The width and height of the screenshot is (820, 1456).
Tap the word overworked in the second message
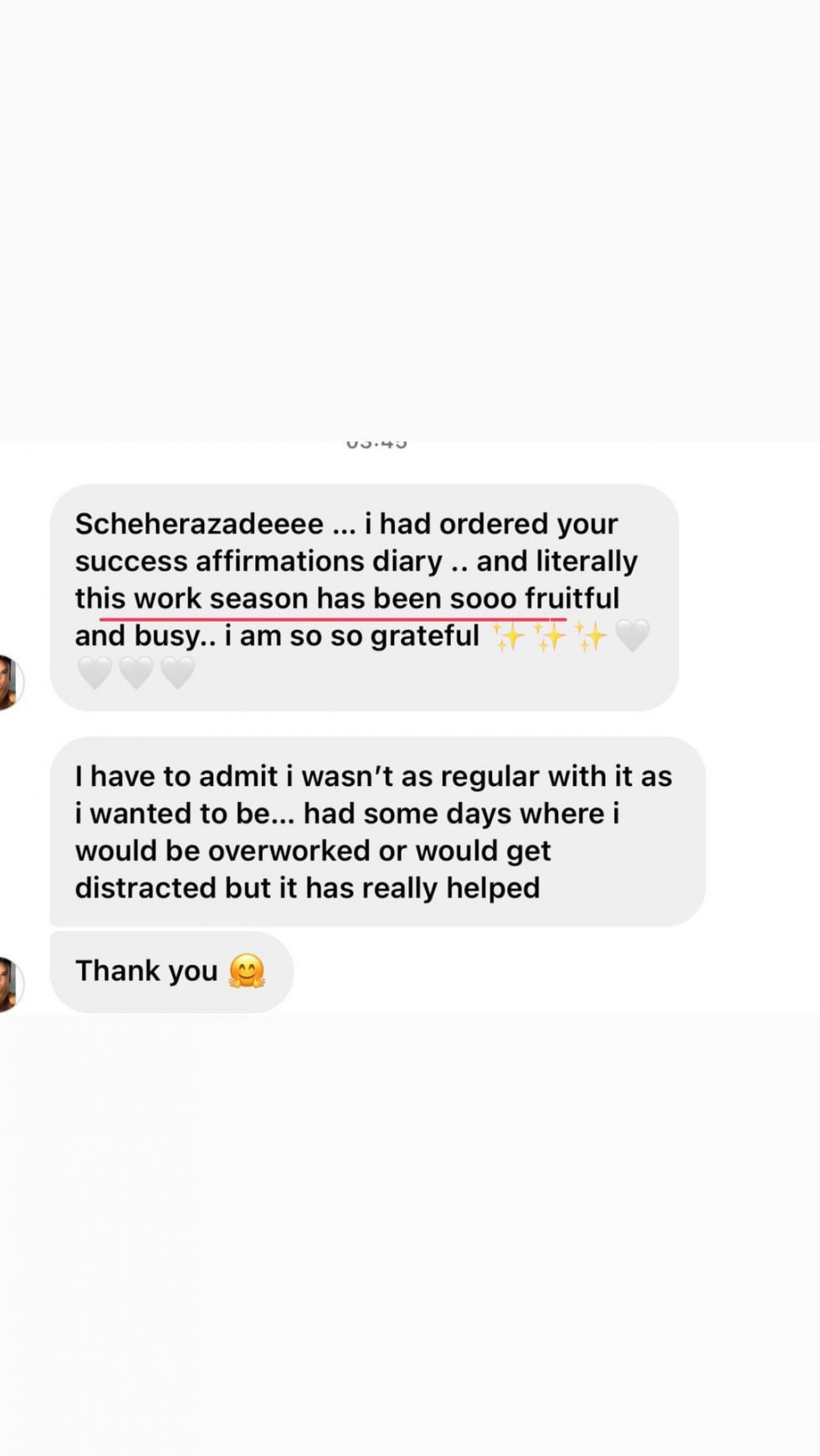289,851
